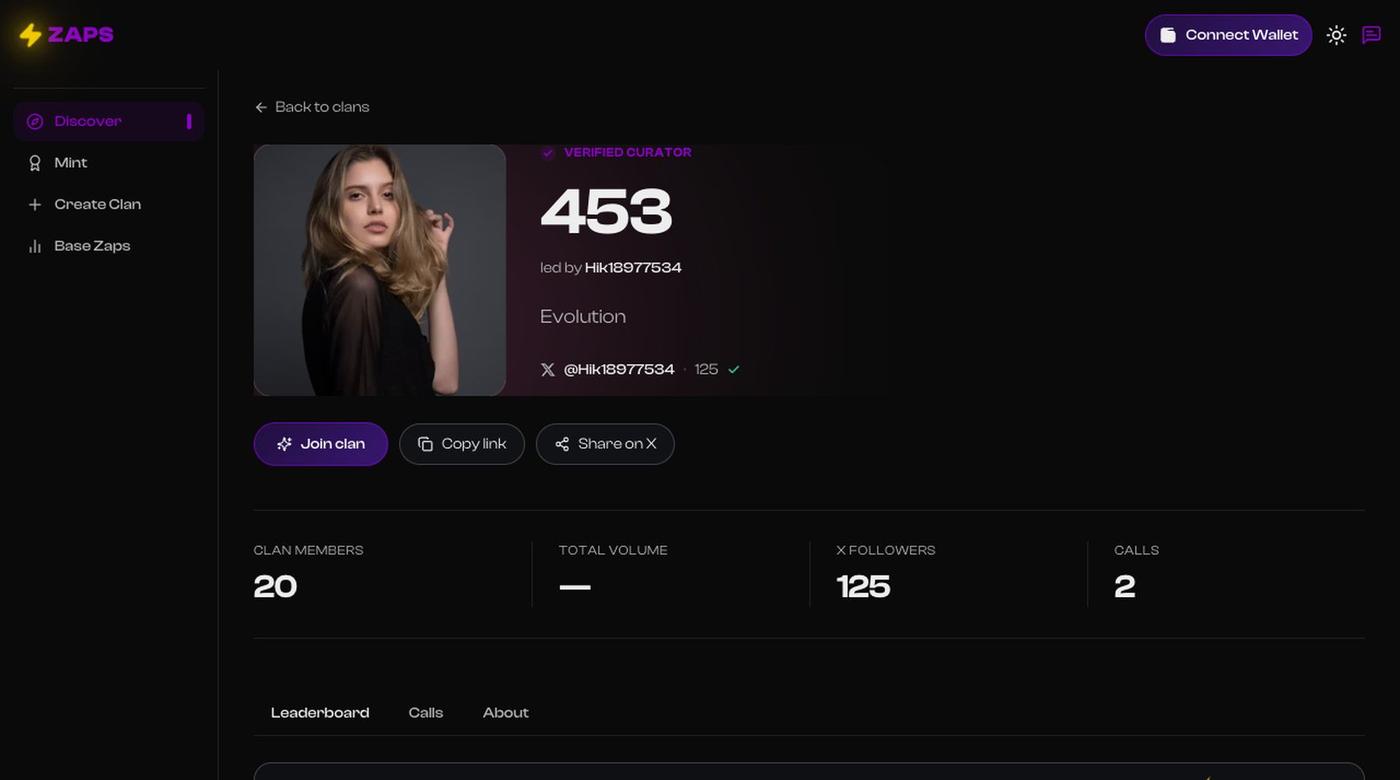Screen dimensions: 1400x780
Task: Click the Base Zaps bar chart icon
Action: (35, 246)
